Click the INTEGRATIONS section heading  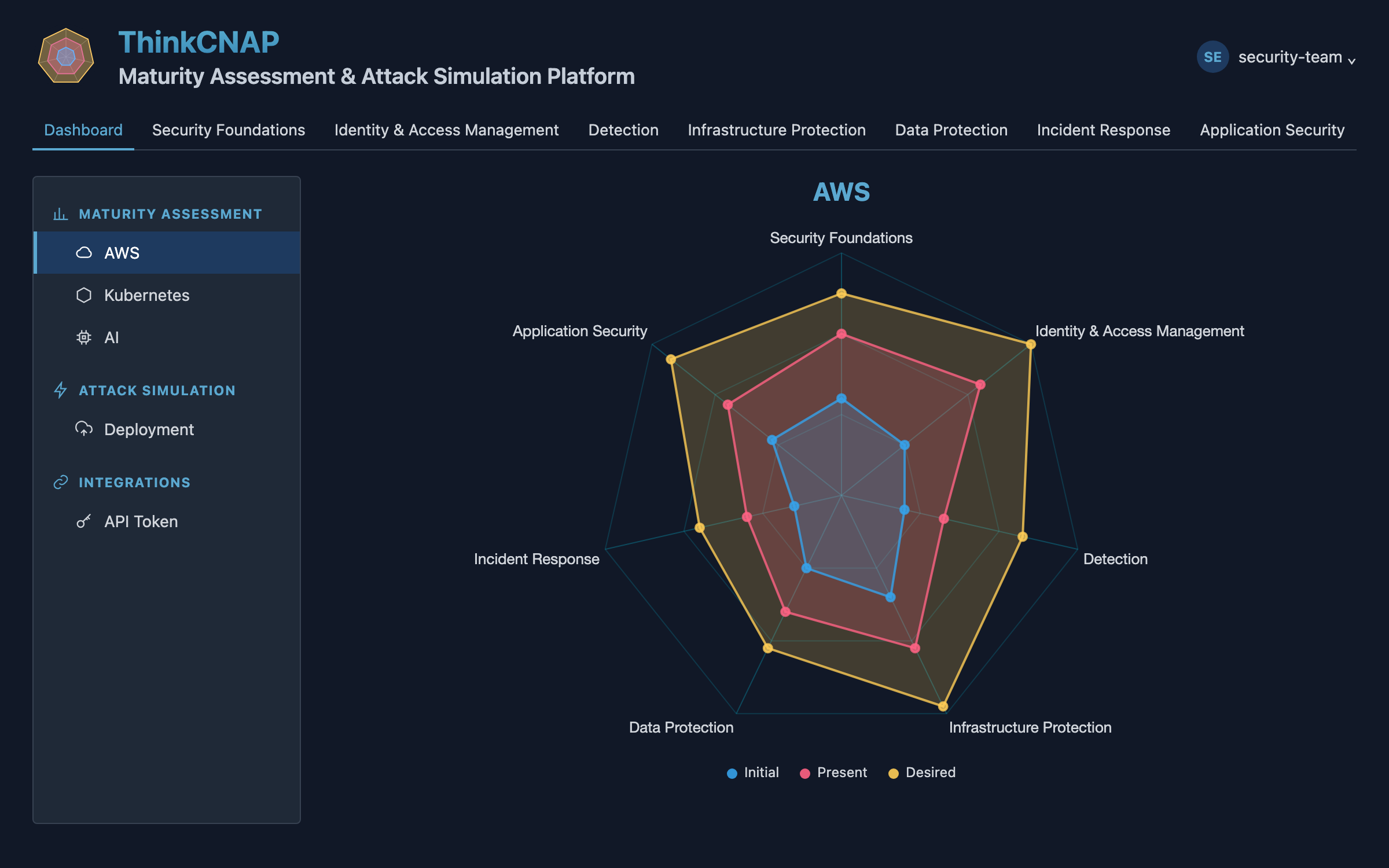(x=135, y=483)
